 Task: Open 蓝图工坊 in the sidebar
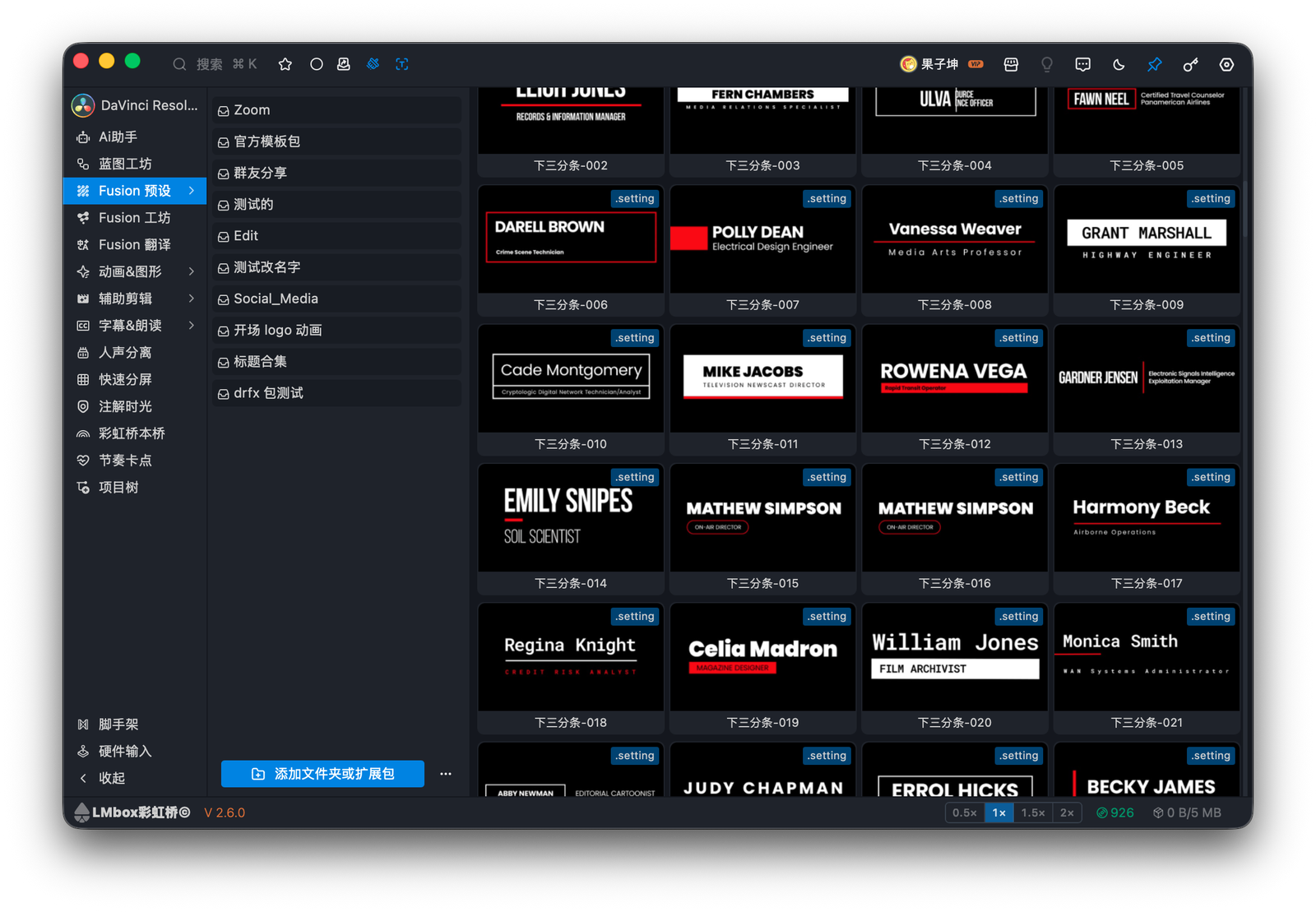(135, 164)
